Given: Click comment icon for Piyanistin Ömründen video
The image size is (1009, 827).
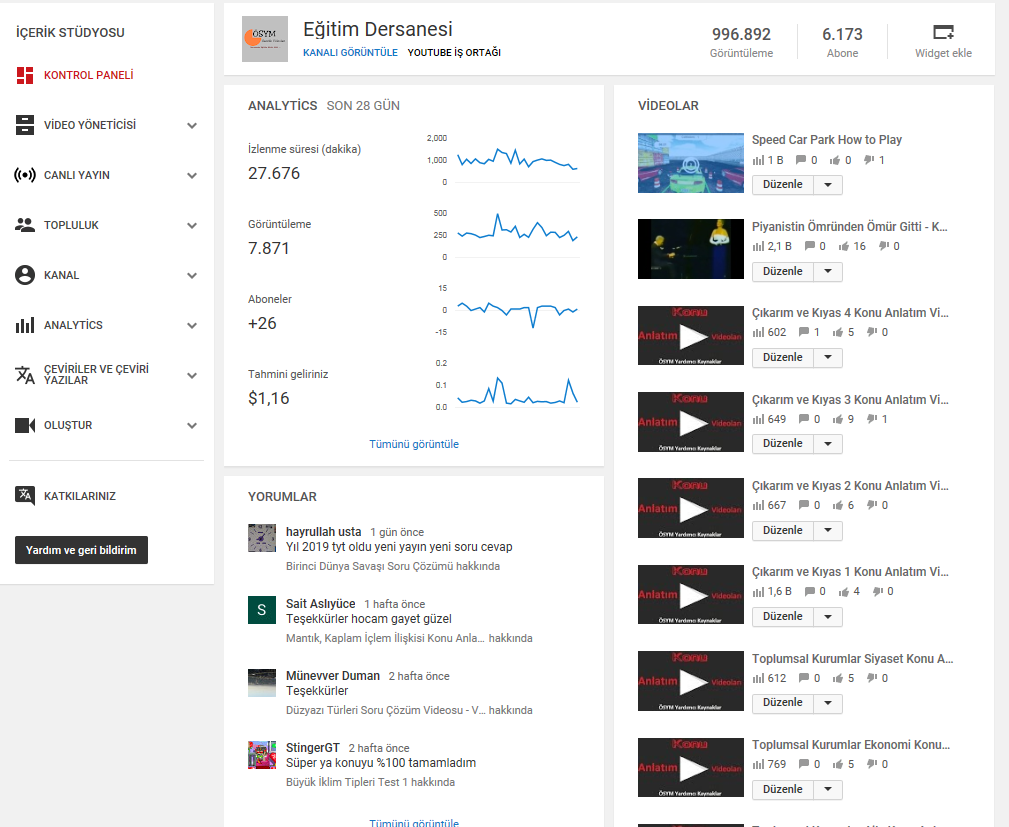Looking at the screenshot, I should click(x=810, y=246).
